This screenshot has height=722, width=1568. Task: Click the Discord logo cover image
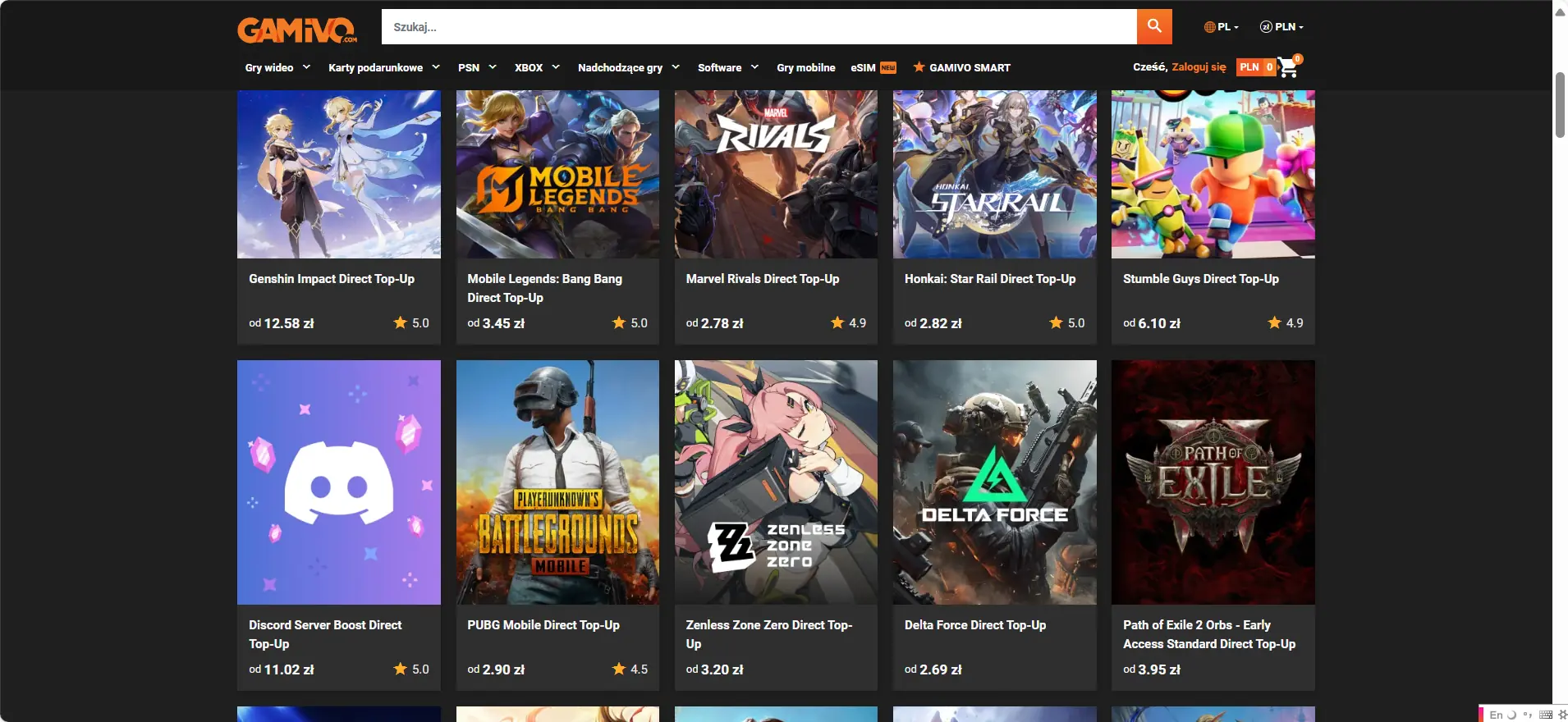(339, 482)
